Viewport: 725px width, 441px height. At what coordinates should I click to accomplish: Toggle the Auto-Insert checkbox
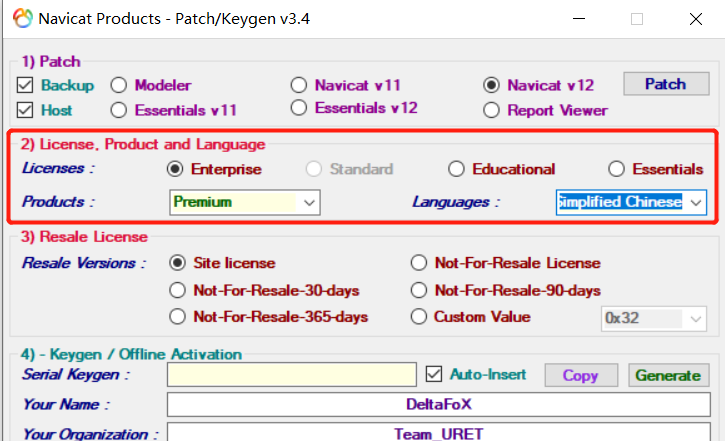click(434, 374)
